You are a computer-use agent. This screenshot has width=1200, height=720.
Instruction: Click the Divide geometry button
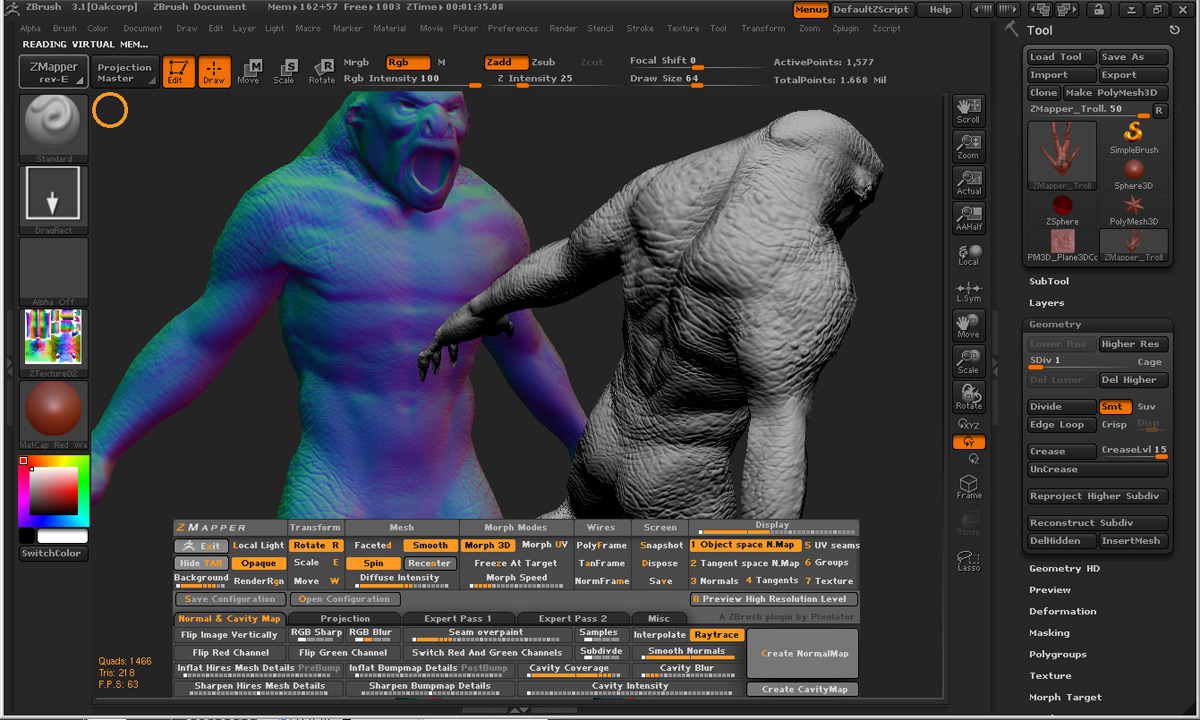coord(1062,407)
